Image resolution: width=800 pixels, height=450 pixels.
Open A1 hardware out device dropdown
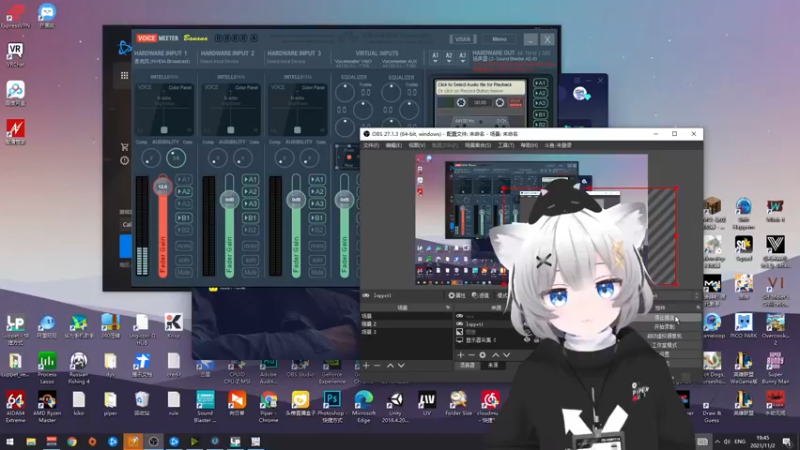pyautogui.click(x=435, y=57)
